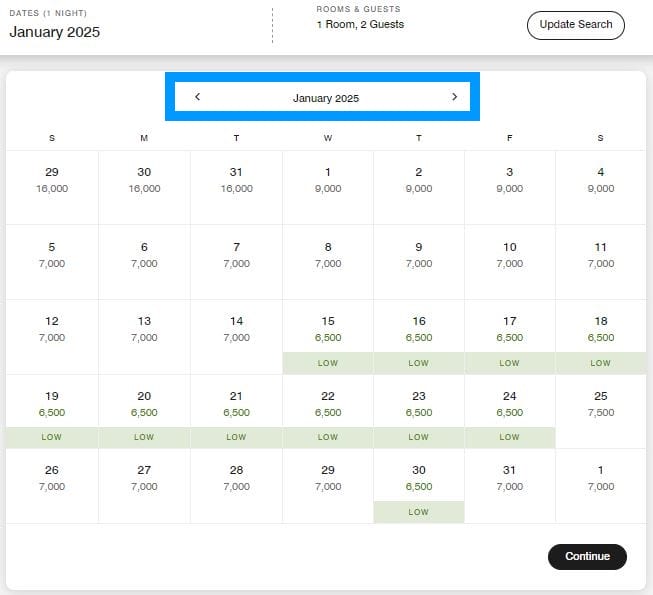
Task: Select January 1 priced 9,000
Action: click(328, 187)
